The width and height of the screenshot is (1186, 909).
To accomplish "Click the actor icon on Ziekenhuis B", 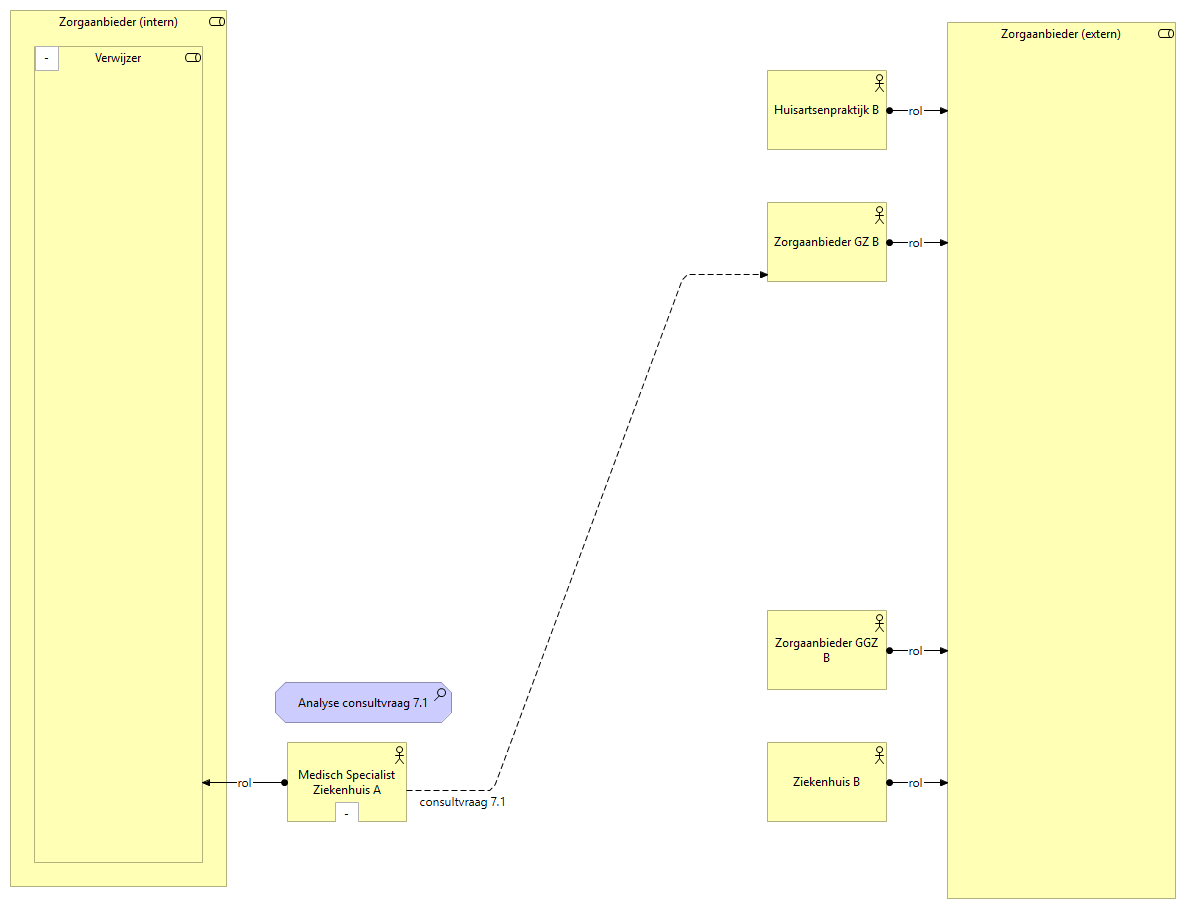I will (x=879, y=754).
